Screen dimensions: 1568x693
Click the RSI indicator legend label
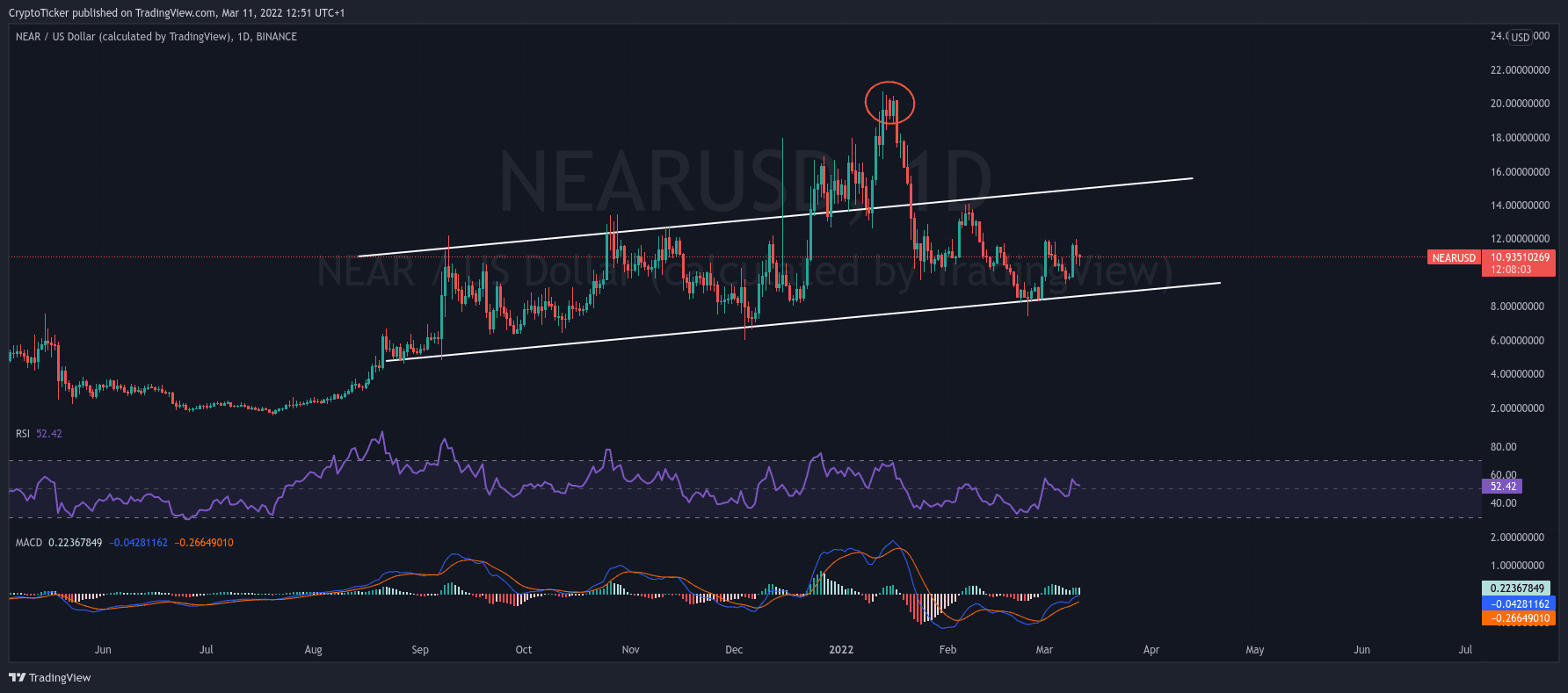(23, 434)
